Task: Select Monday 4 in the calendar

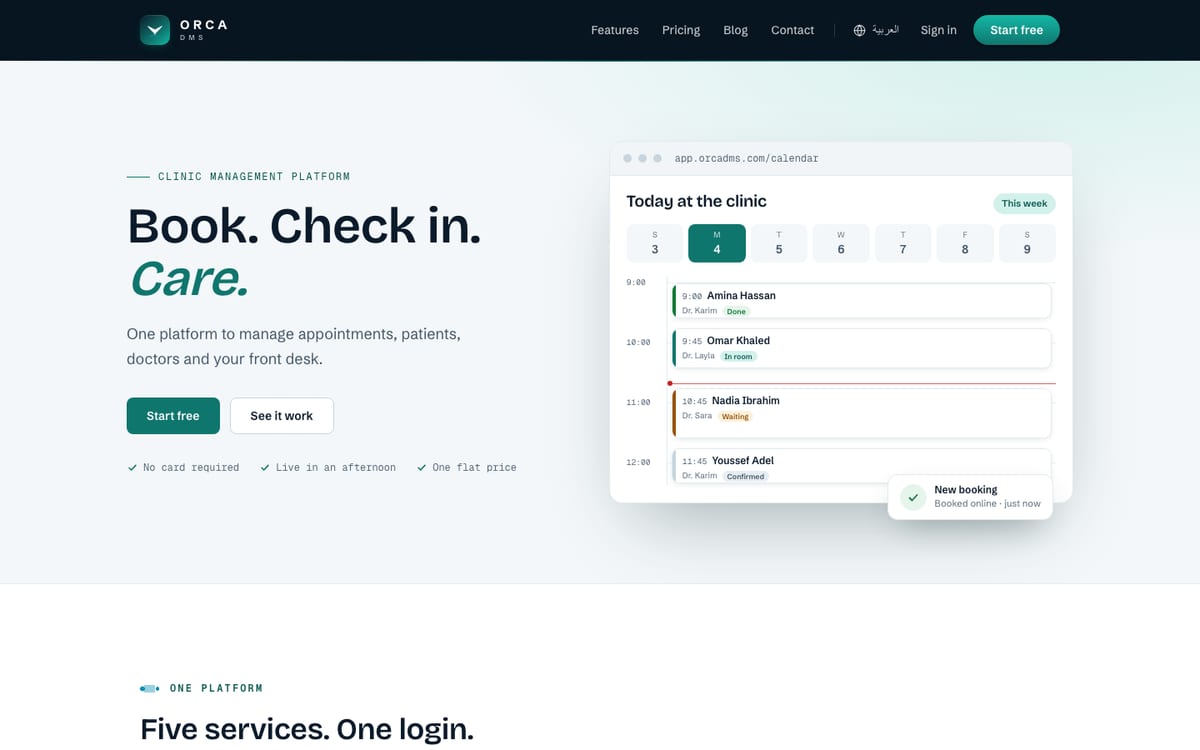Action: [x=717, y=243]
